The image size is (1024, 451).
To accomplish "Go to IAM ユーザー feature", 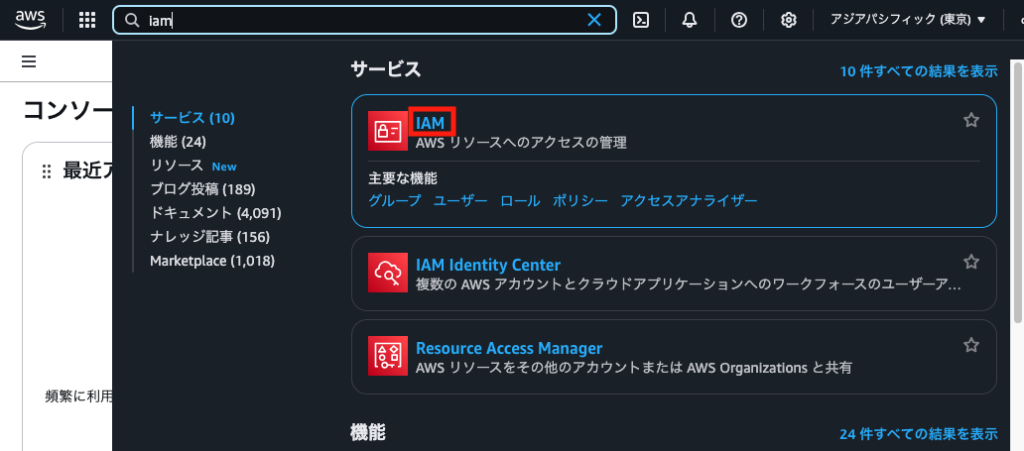I will [x=460, y=200].
